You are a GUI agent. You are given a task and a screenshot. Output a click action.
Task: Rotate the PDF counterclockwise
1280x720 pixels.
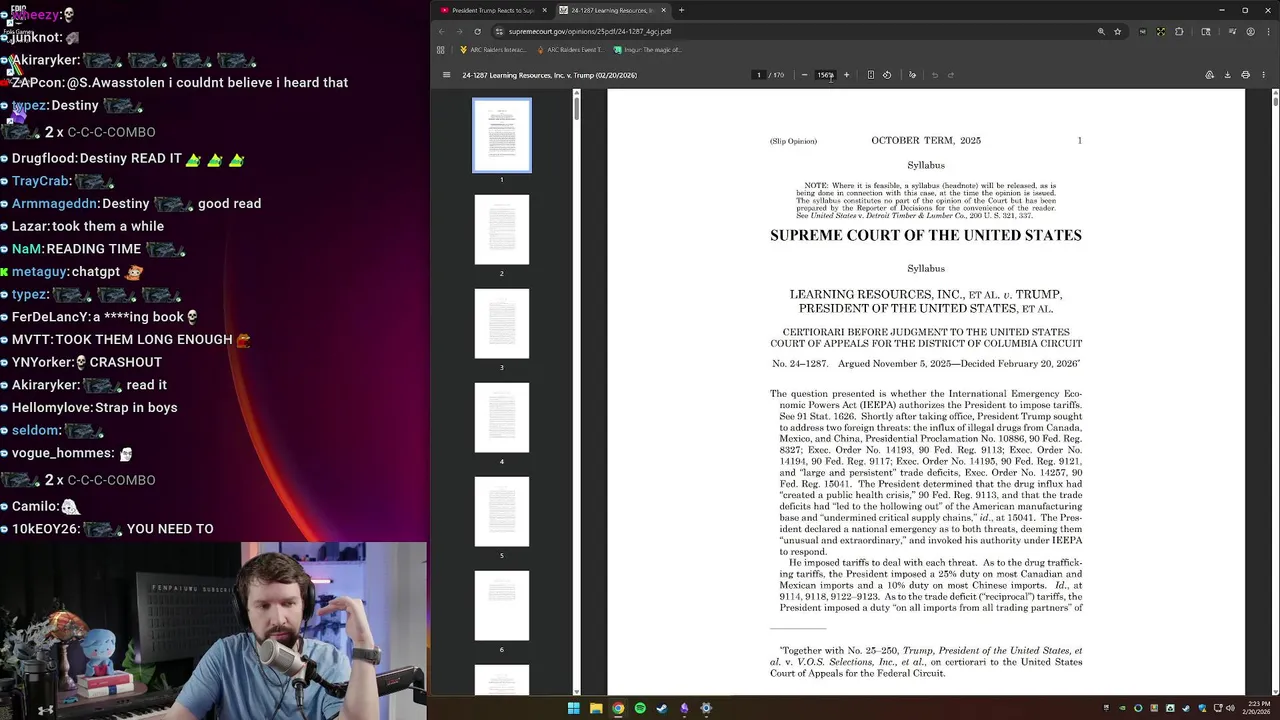click(887, 75)
